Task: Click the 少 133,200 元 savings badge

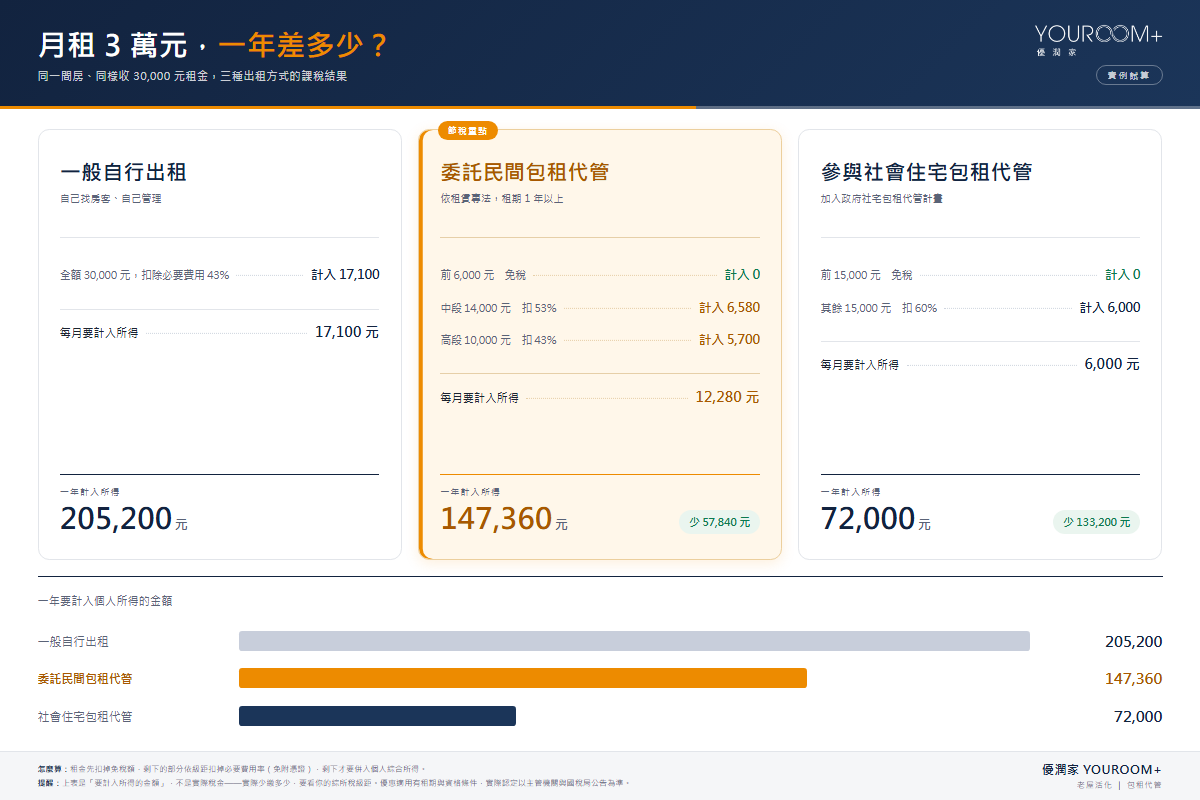Action: tap(1096, 522)
